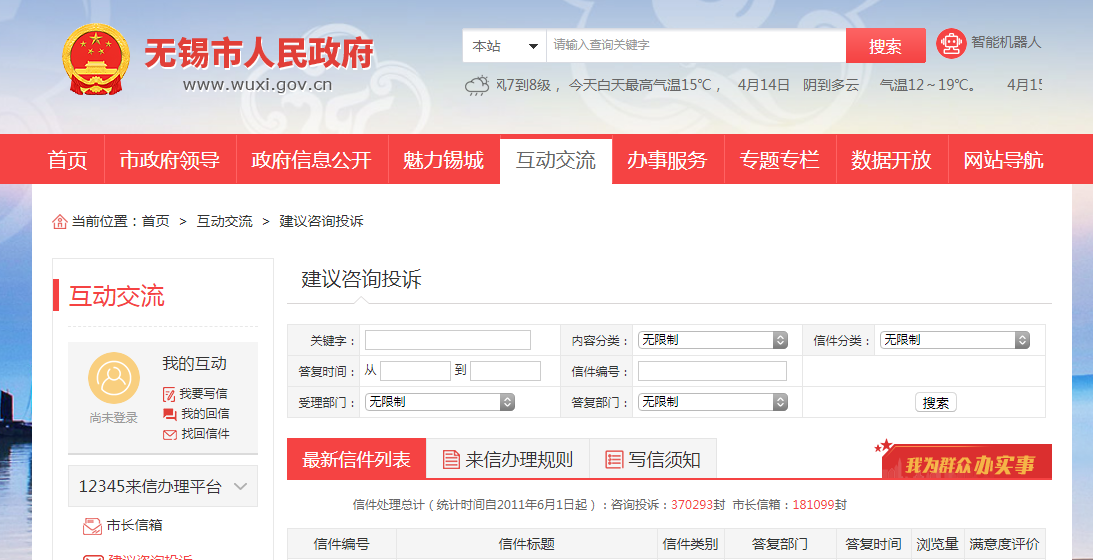Click the 市长信箱 mailbox icon
Viewport: 1093px width, 560px height.
pyautogui.click(x=92, y=525)
